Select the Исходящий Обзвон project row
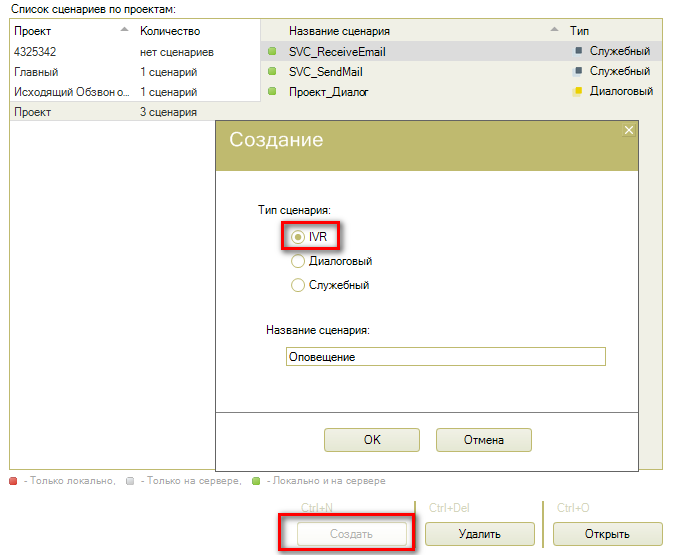The image size is (674, 555). coord(70,92)
